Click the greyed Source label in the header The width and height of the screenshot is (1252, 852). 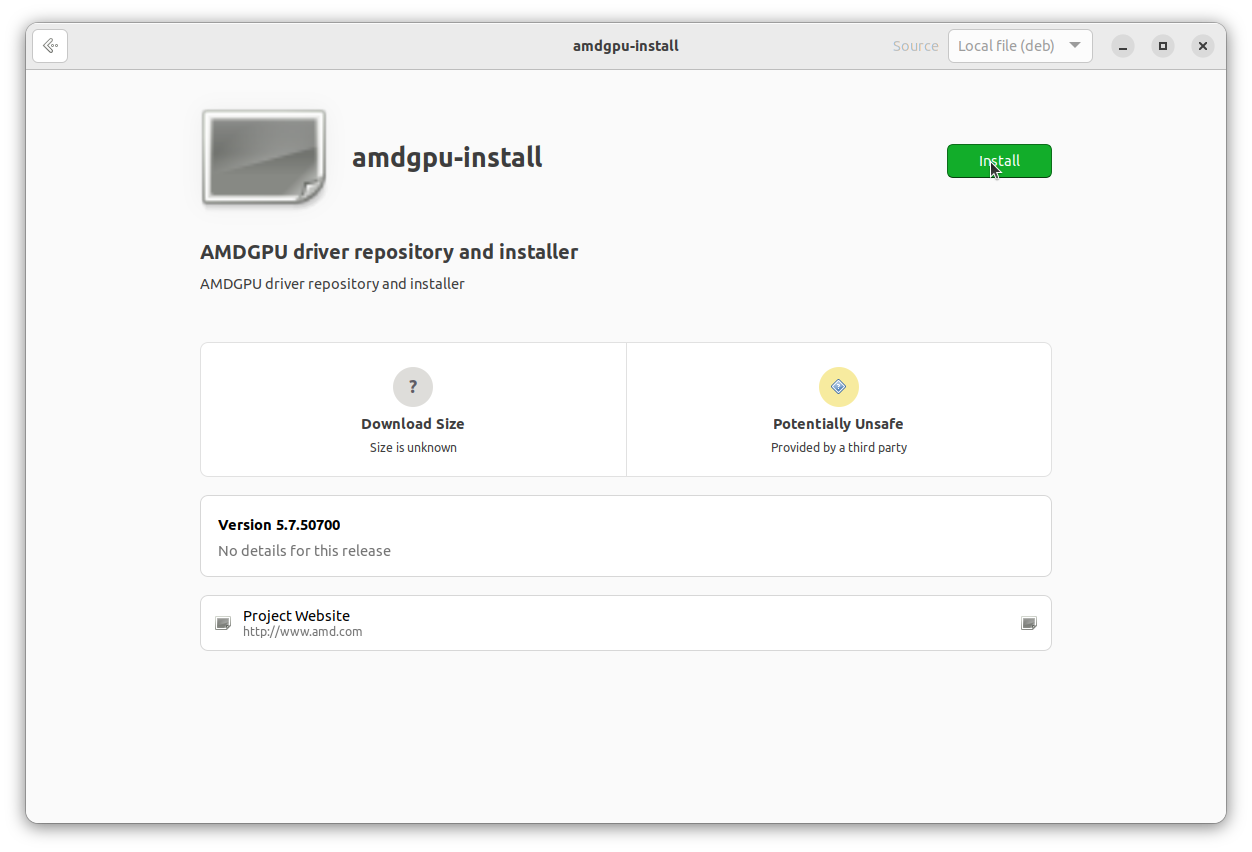point(915,45)
